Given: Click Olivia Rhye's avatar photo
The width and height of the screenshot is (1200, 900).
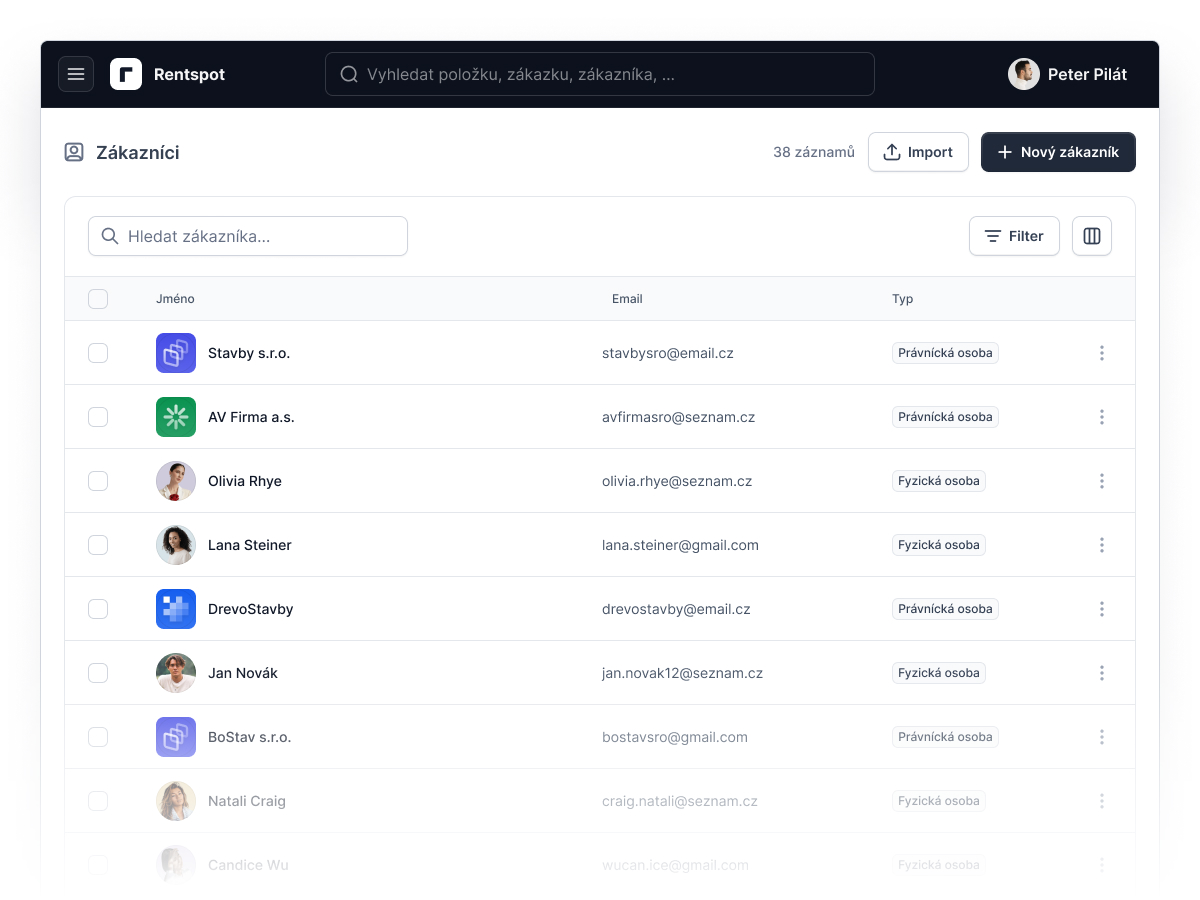Looking at the screenshot, I should click(x=176, y=481).
